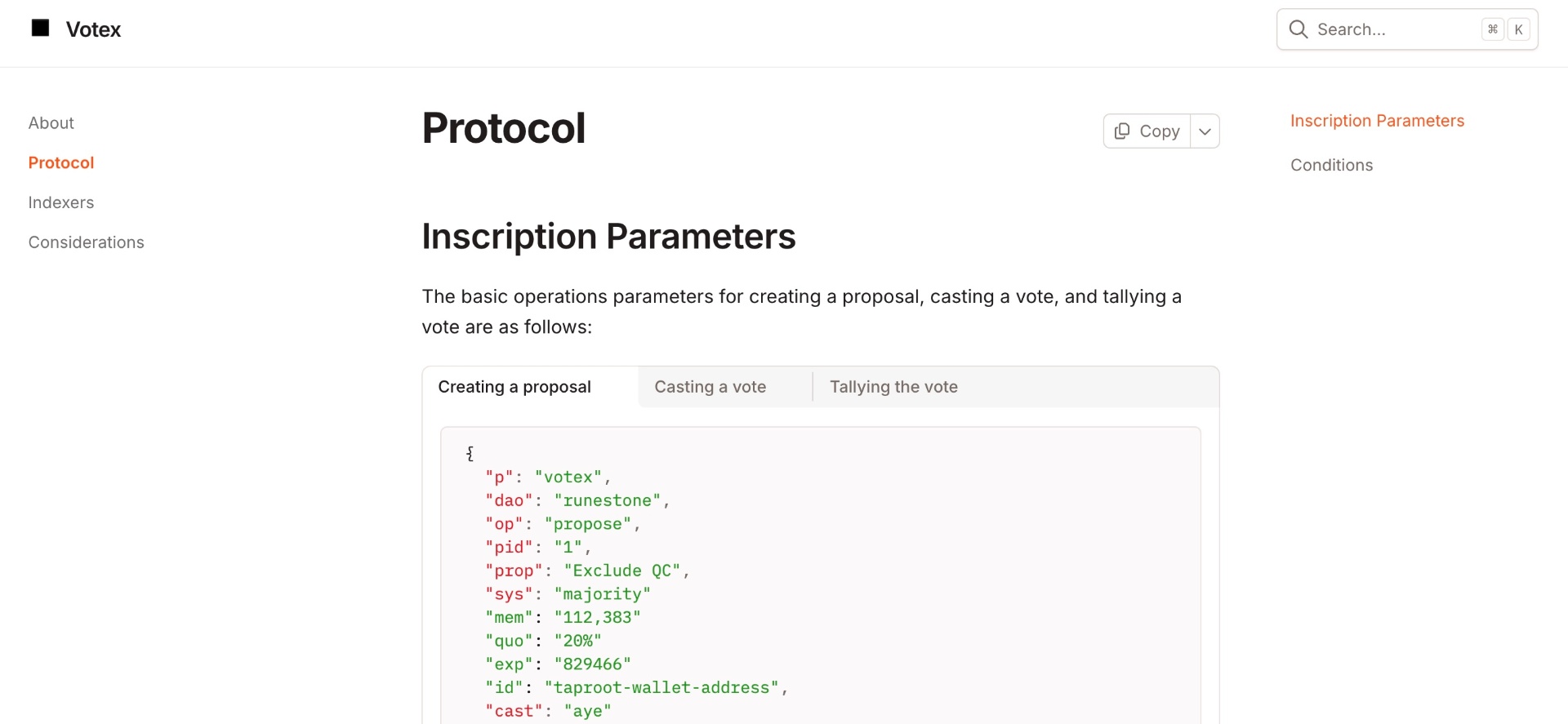Switch to the Casting a vote tab
The height and width of the screenshot is (724, 1568).
(x=710, y=387)
